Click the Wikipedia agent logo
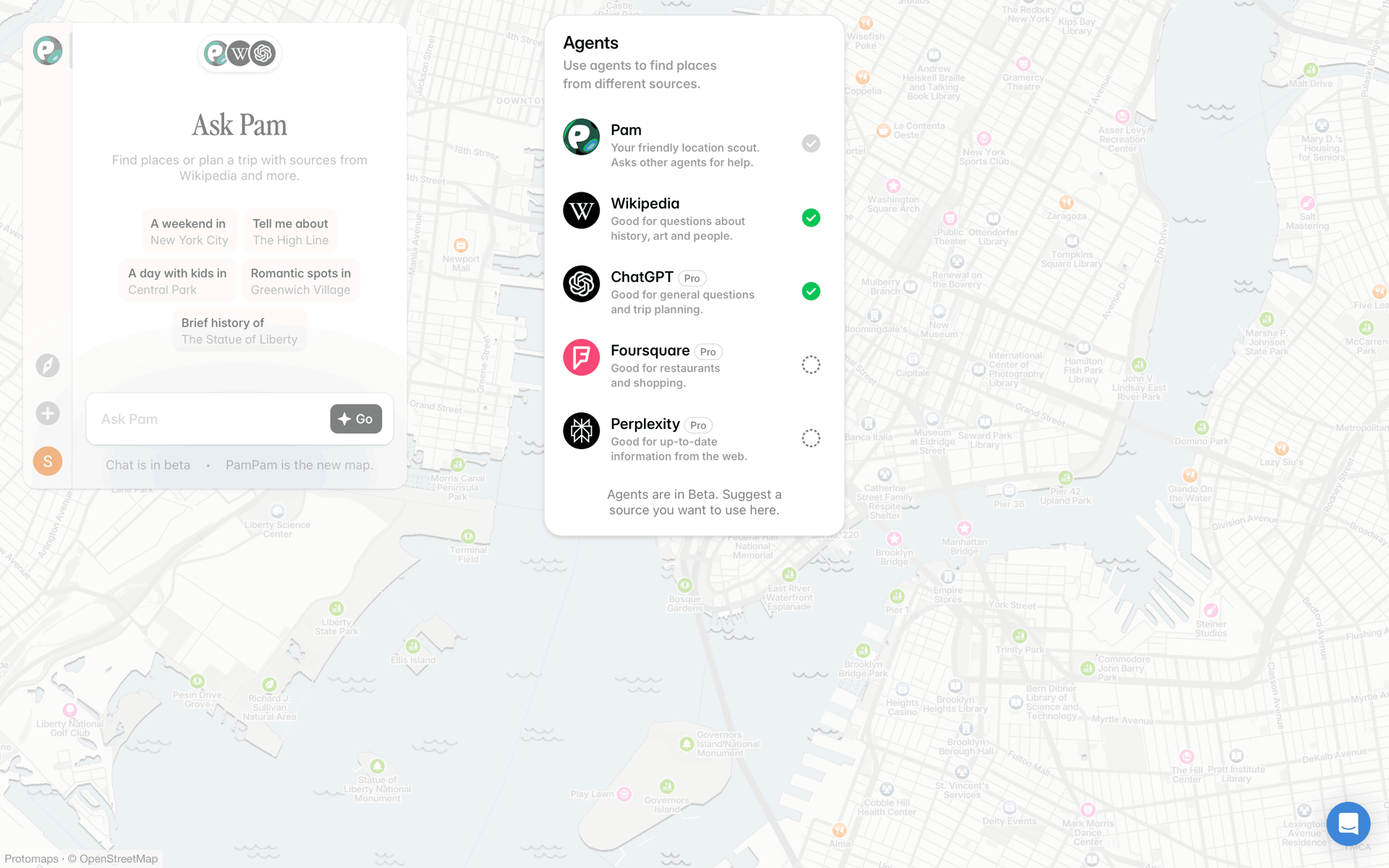The image size is (1389, 868). pyautogui.click(x=582, y=210)
